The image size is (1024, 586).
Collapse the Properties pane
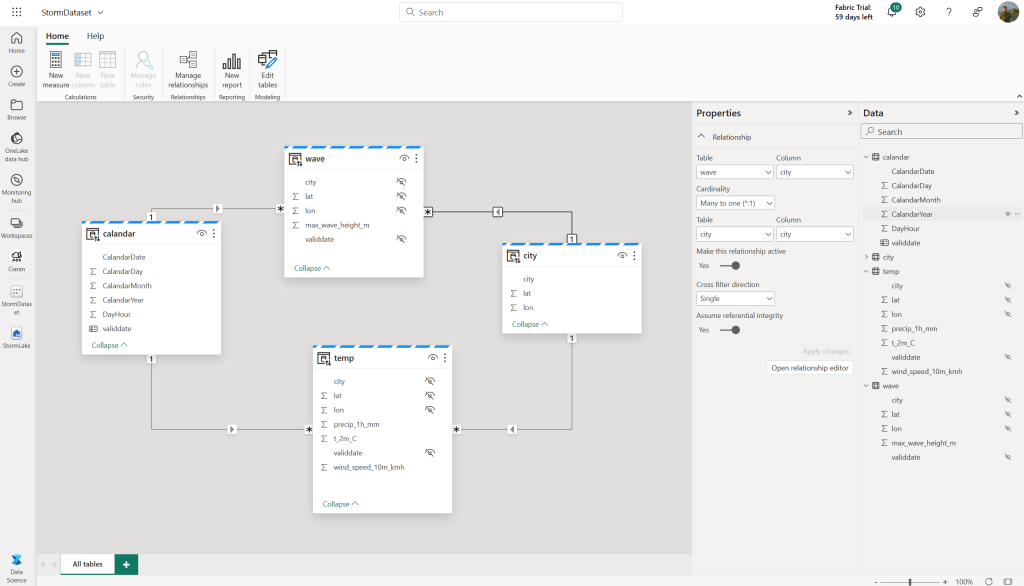pyautogui.click(x=850, y=112)
